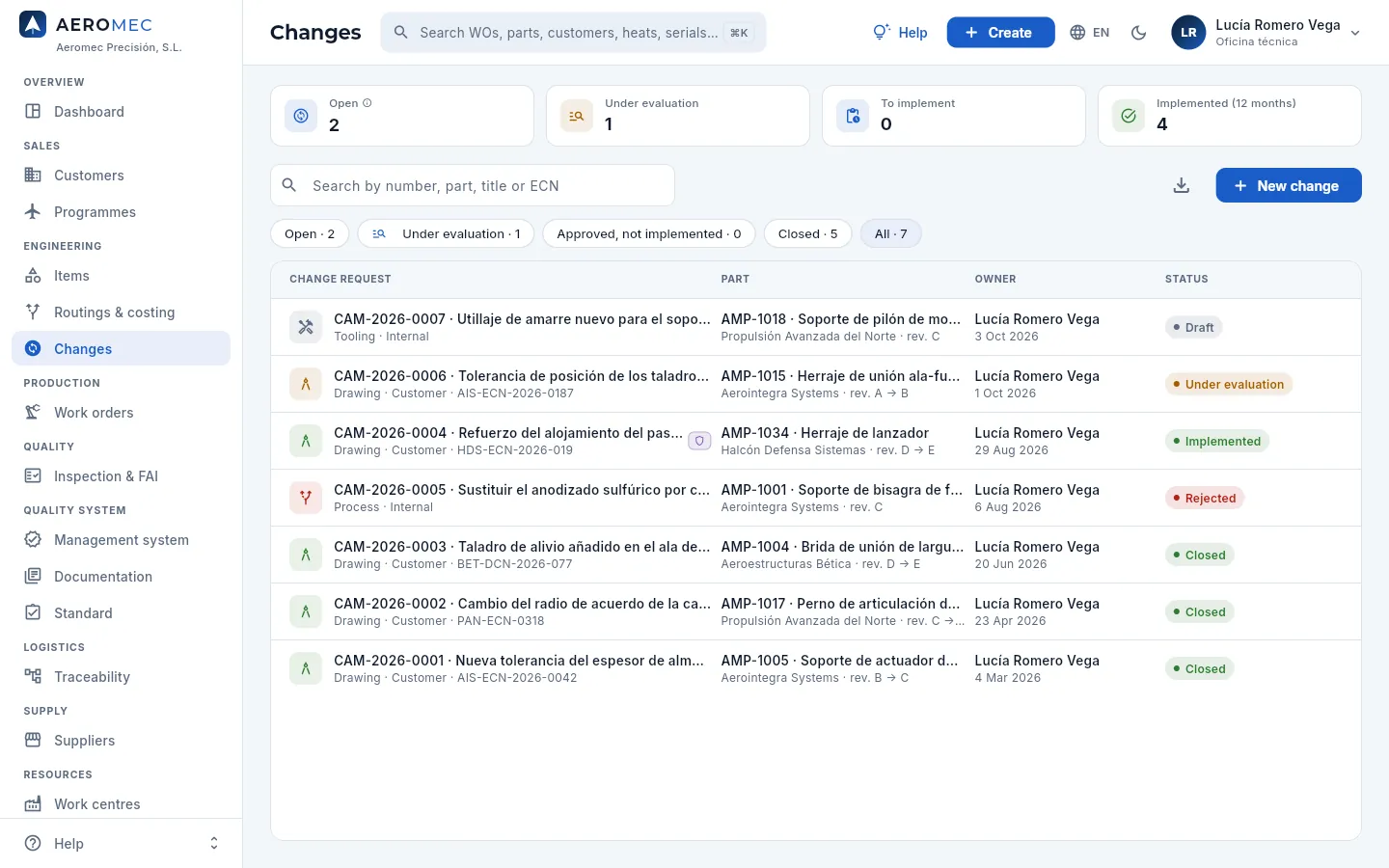Go to Programmes section
The image size is (1389, 868).
(121, 212)
